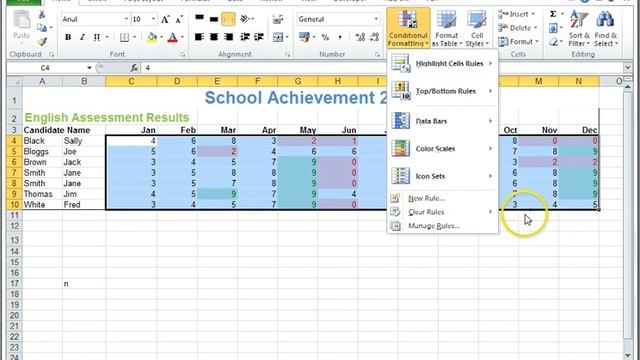
Task: Click Decrease Decimal icon
Action: 374,37
